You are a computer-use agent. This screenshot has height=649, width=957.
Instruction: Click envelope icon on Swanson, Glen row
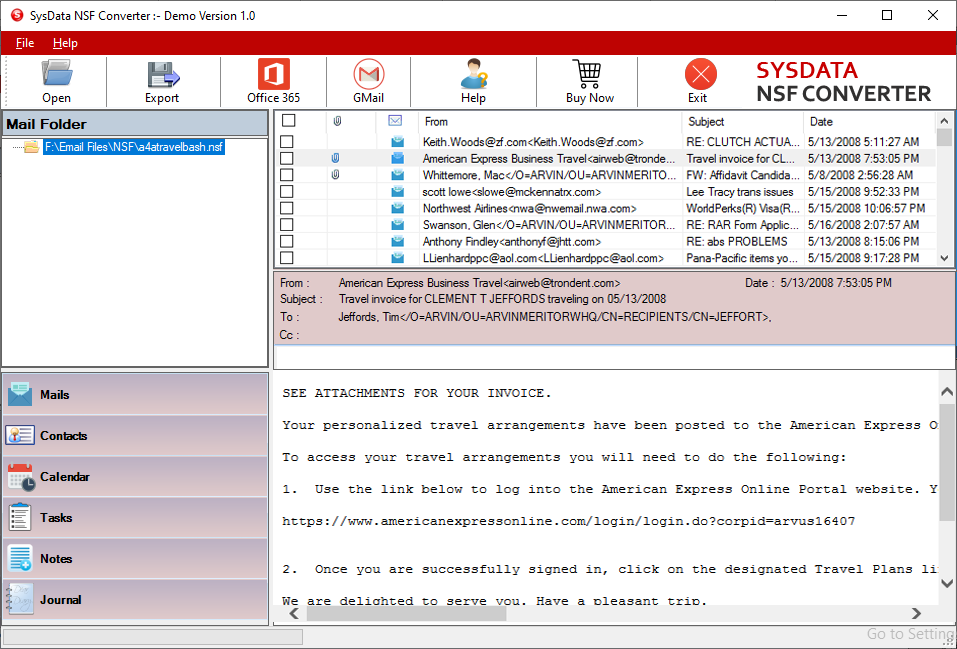click(x=397, y=225)
